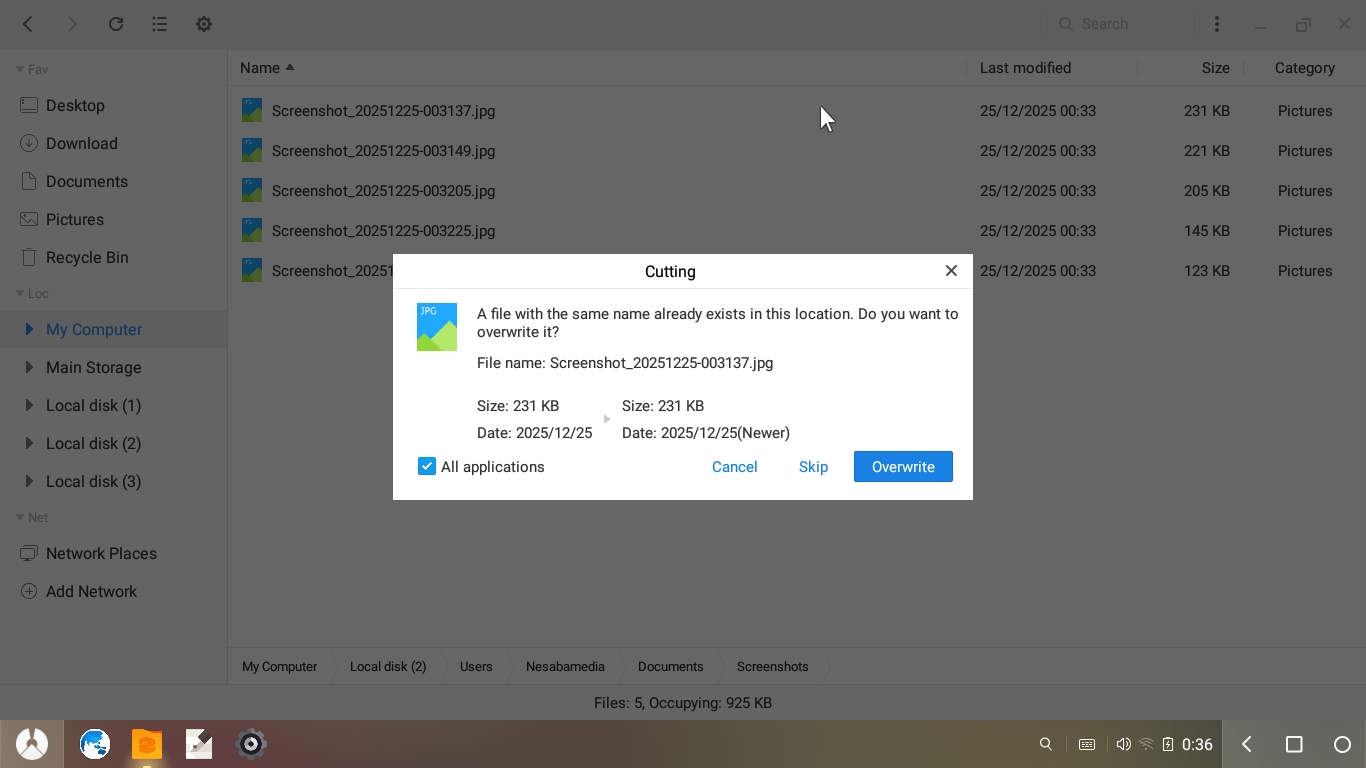1366x768 pixels.
Task: Cancel the file cutting operation
Action: (x=734, y=467)
